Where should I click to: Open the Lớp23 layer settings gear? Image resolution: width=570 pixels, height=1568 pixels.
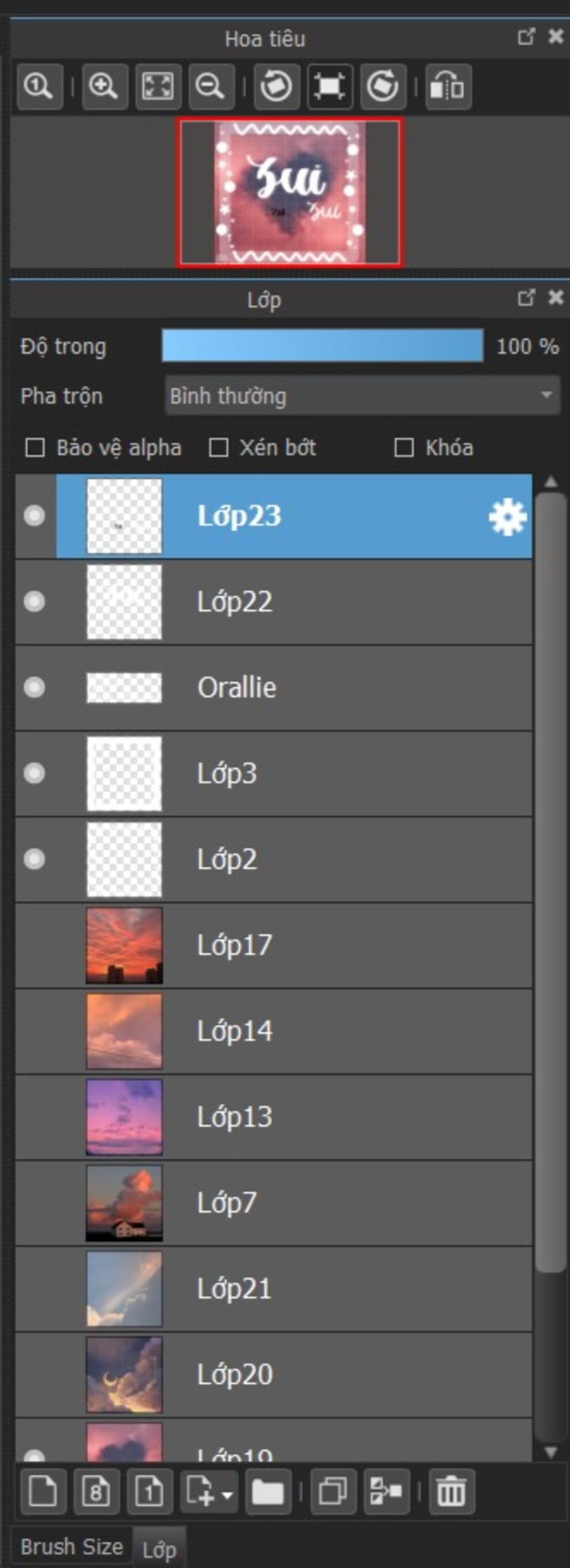[507, 517]
